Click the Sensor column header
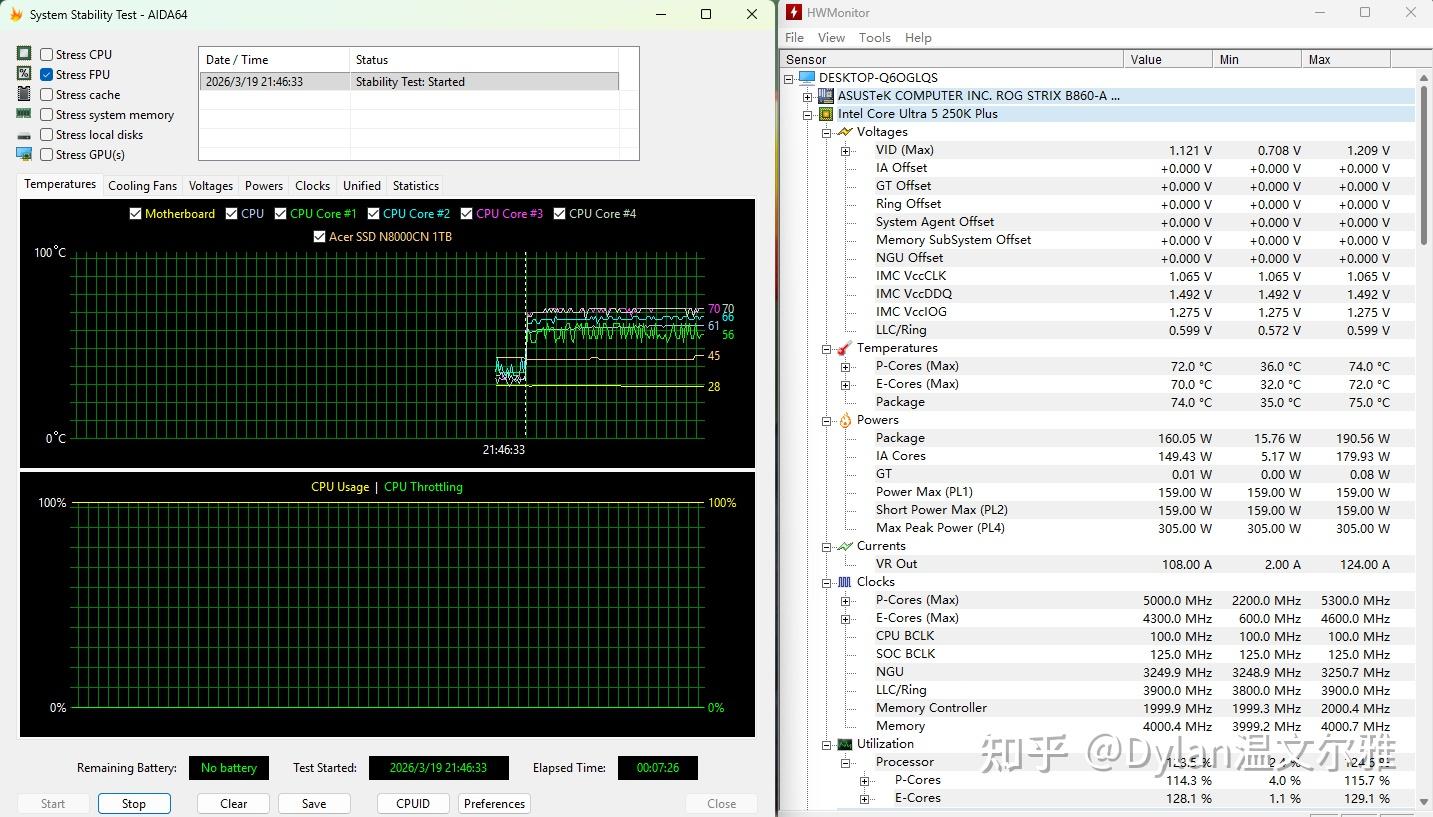The image size is (1433, 817). point(952,60)
